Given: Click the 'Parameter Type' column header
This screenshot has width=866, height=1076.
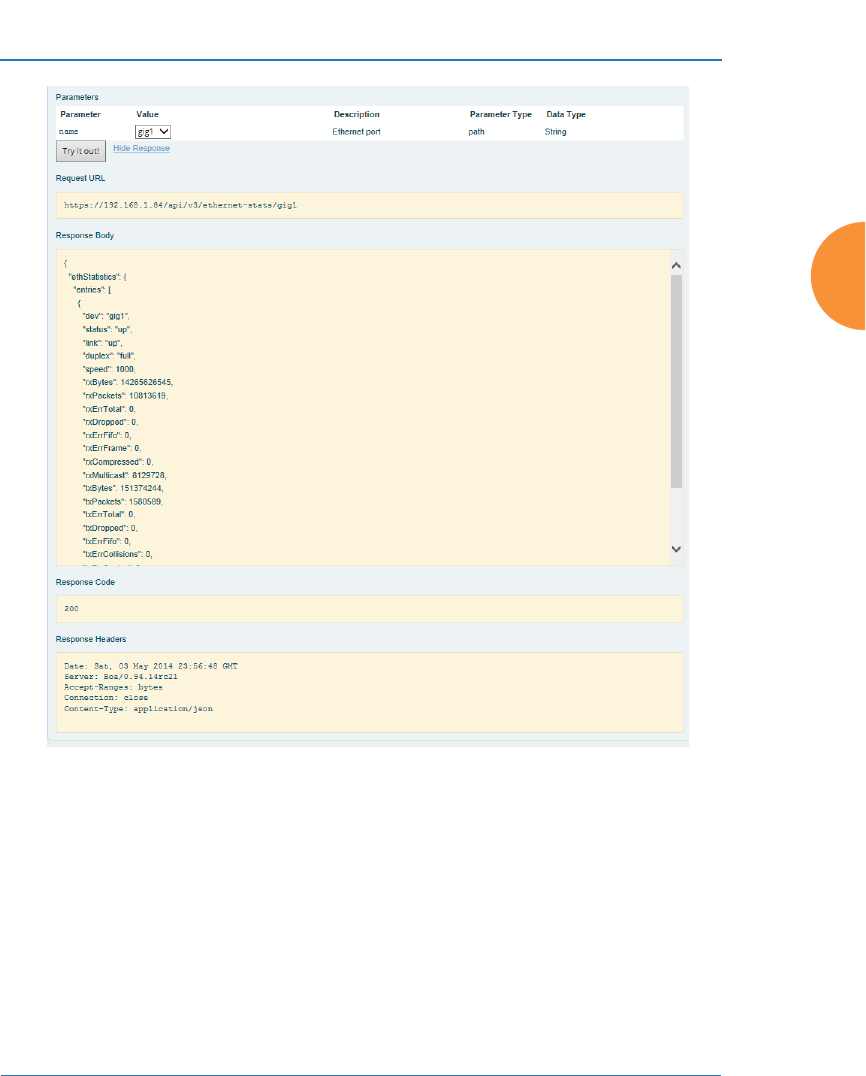Looking at the screenshot, I should [500, 115].
